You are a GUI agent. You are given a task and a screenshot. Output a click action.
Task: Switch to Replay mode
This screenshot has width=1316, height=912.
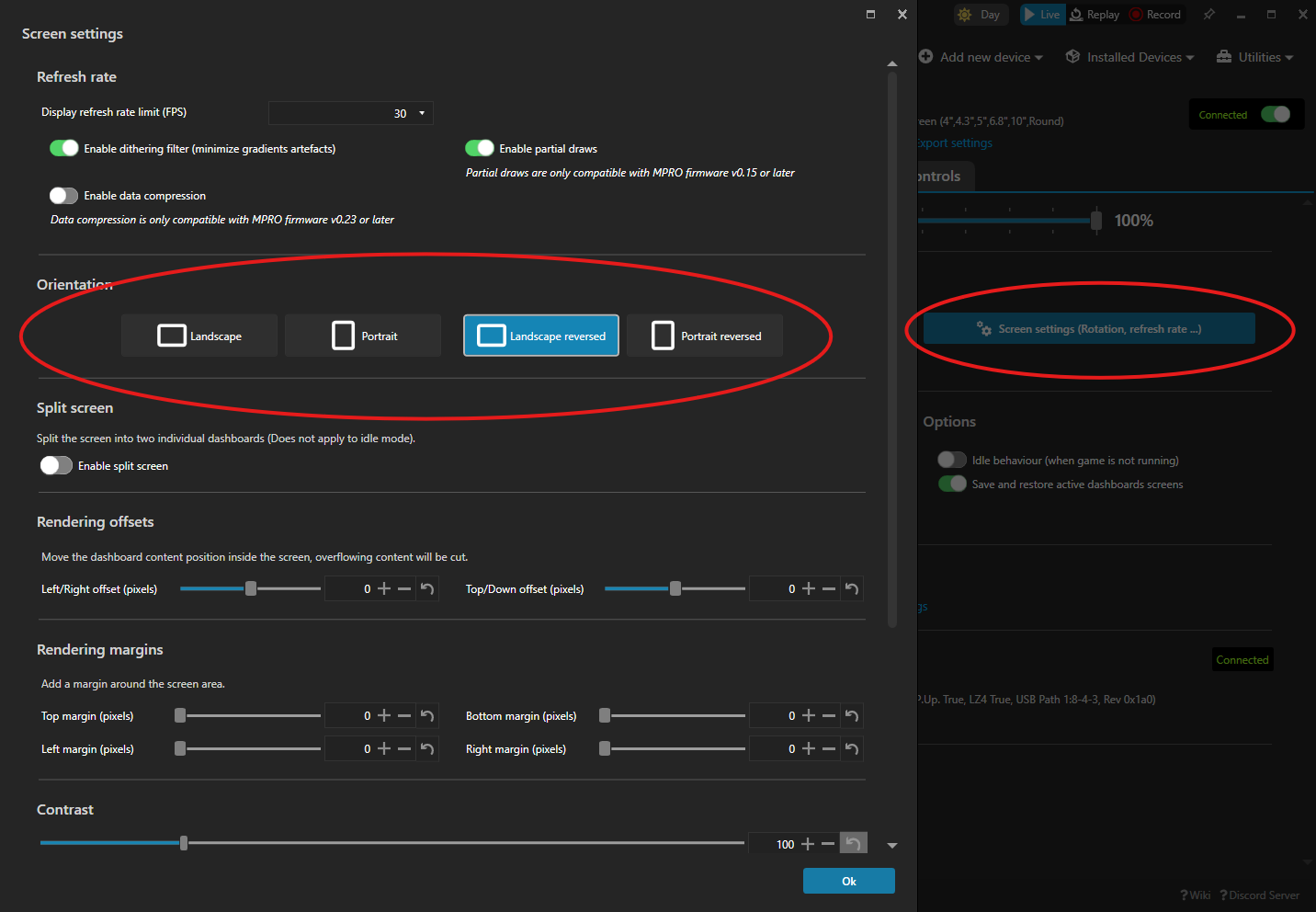click(x=1095, y=15)
